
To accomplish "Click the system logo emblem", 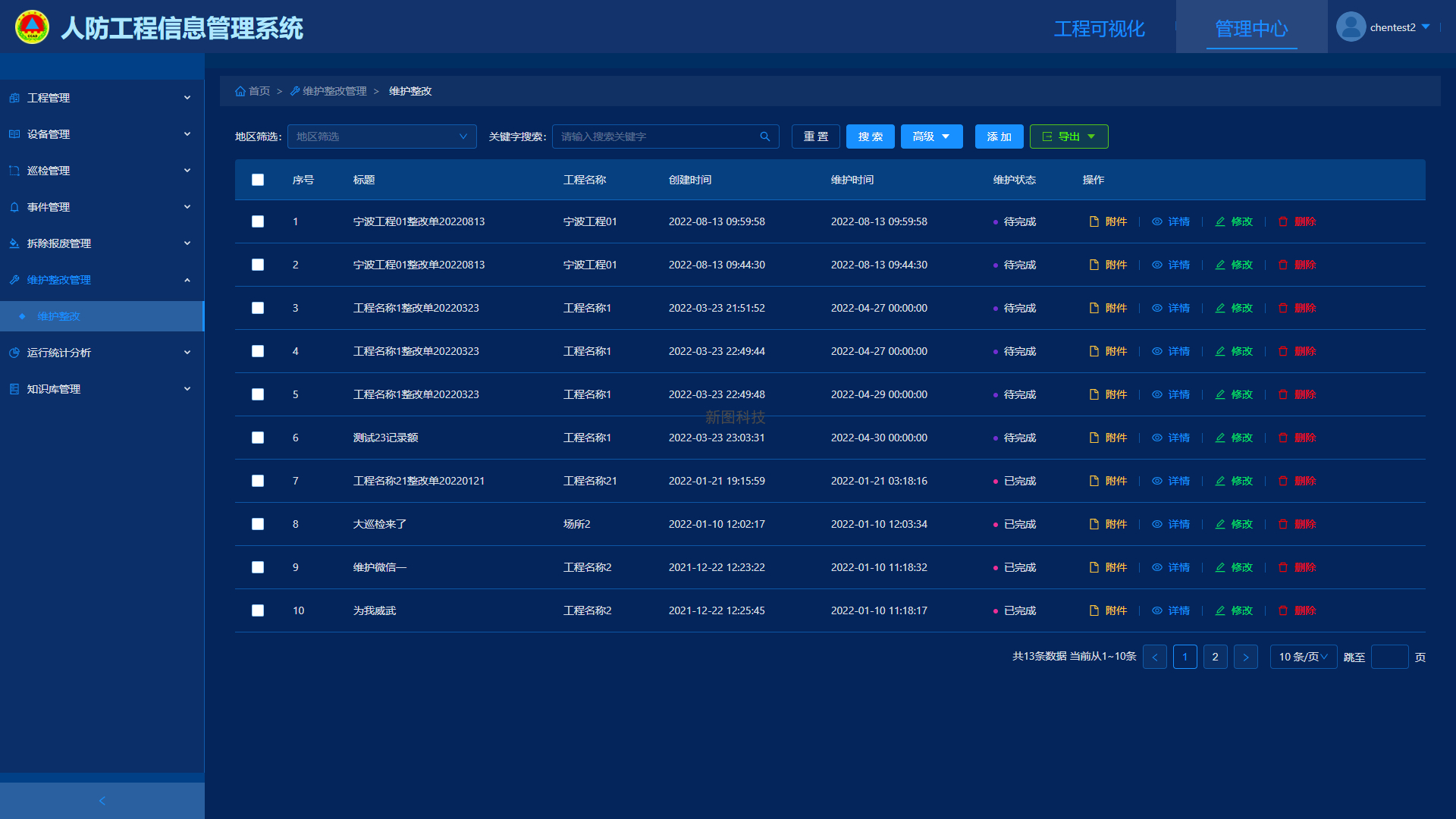I will click(x=32, y=27).
